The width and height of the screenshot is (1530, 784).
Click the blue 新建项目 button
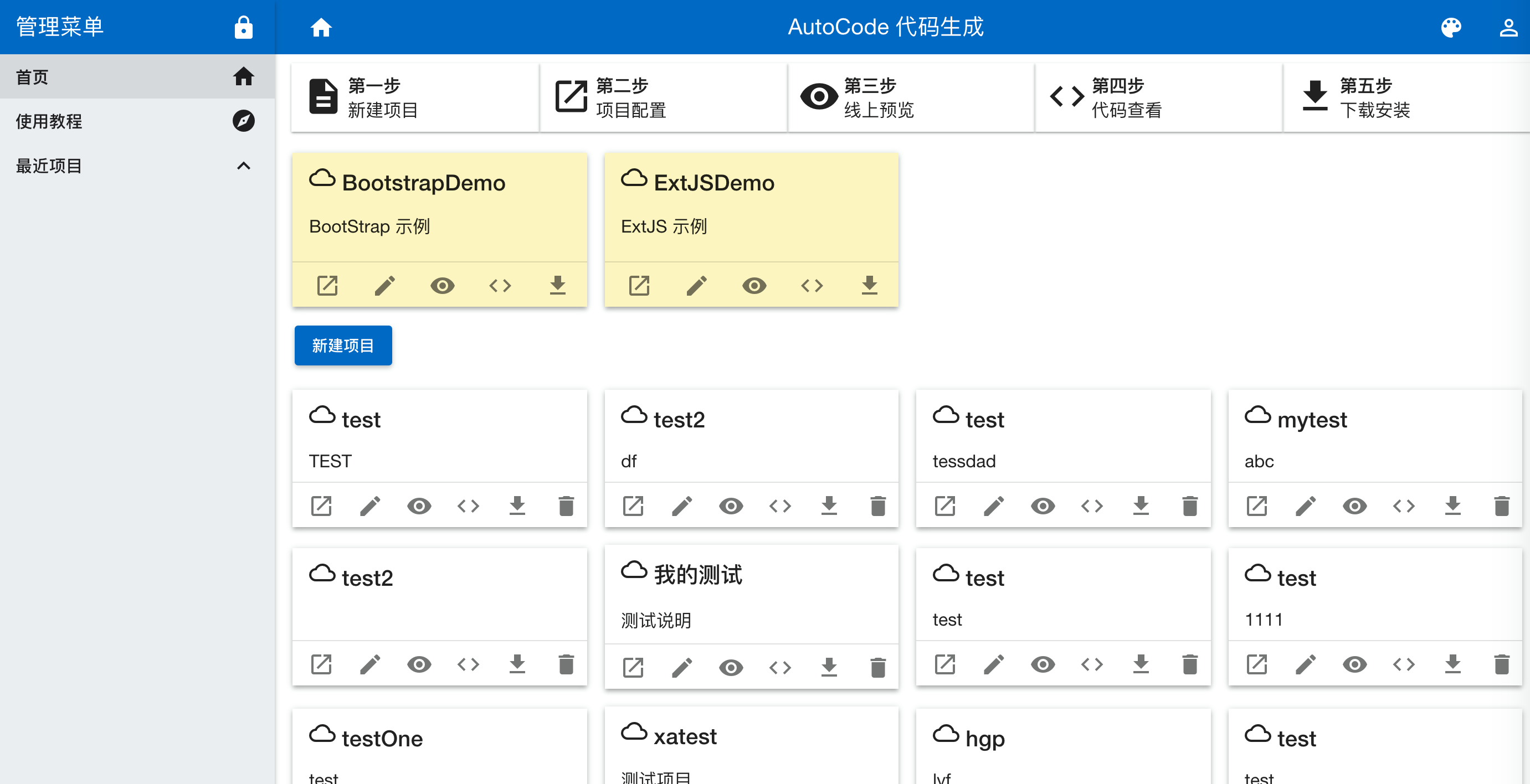point(343,345)
